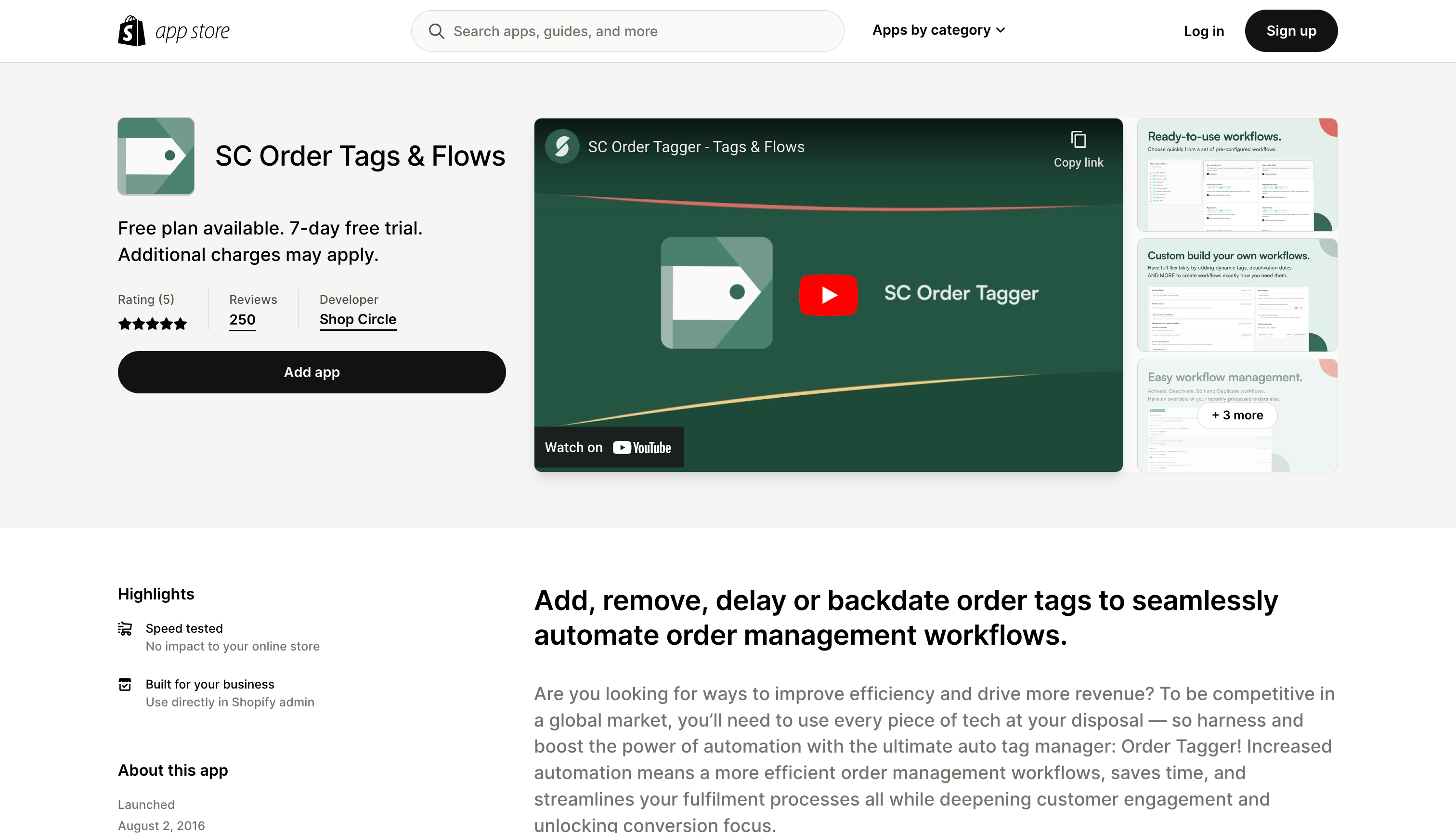Click the SC Order Tags & Flows title
The width and height of the screenshot is (1456, 833).
pos(360,156)
